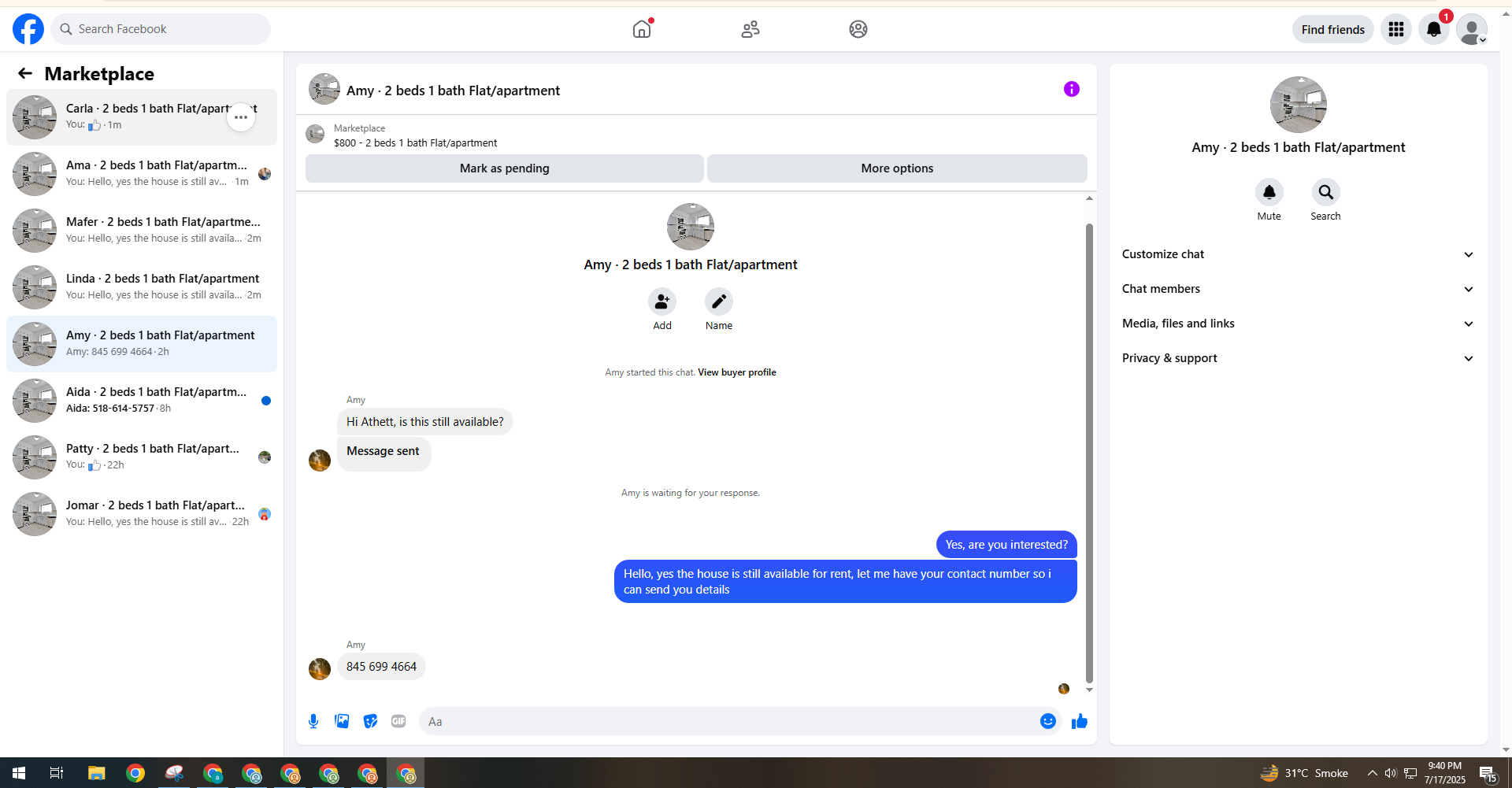Viewport: 1512px width, 788px height.
Task: Click the "Yes, are you interested?" message
Action: (x=1006, y=545)
